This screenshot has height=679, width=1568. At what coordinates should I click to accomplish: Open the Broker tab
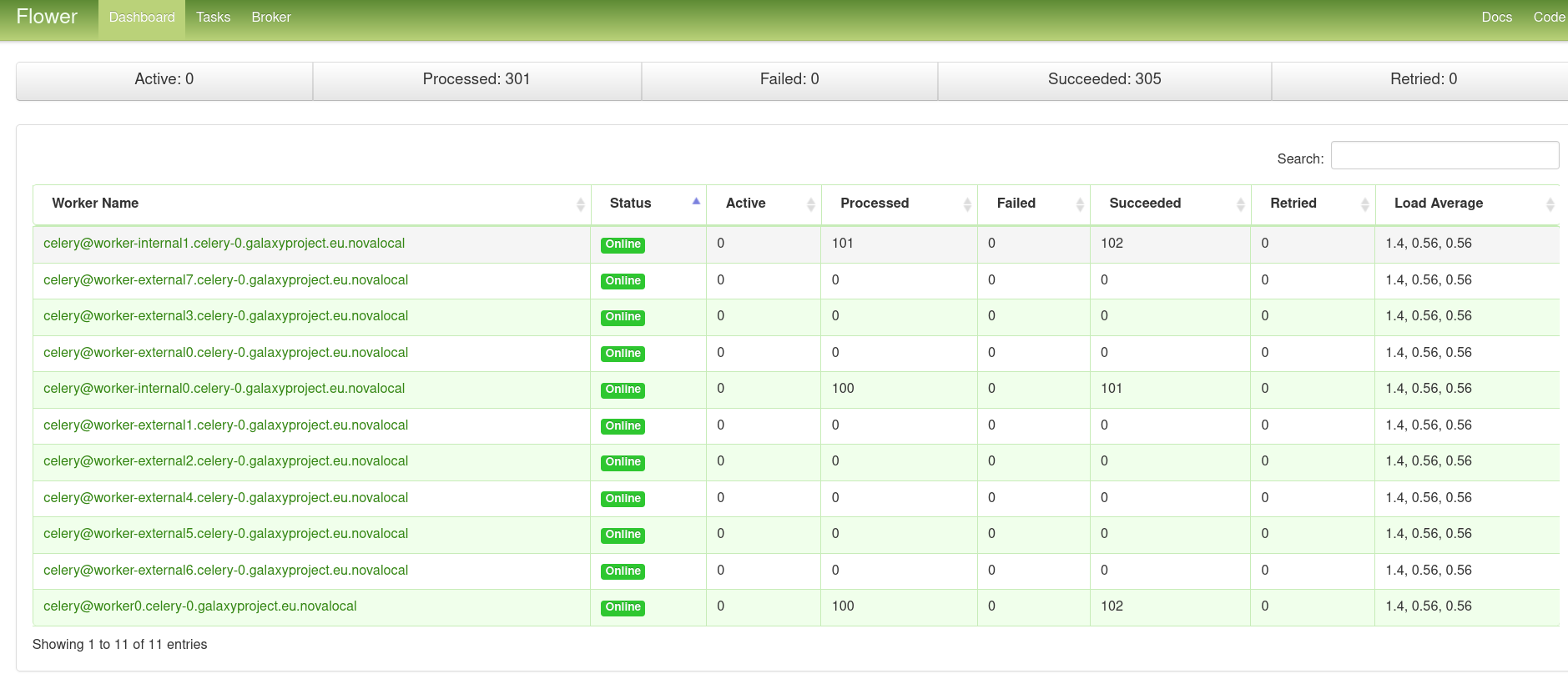pyautogui.click(x=271, y=18)
